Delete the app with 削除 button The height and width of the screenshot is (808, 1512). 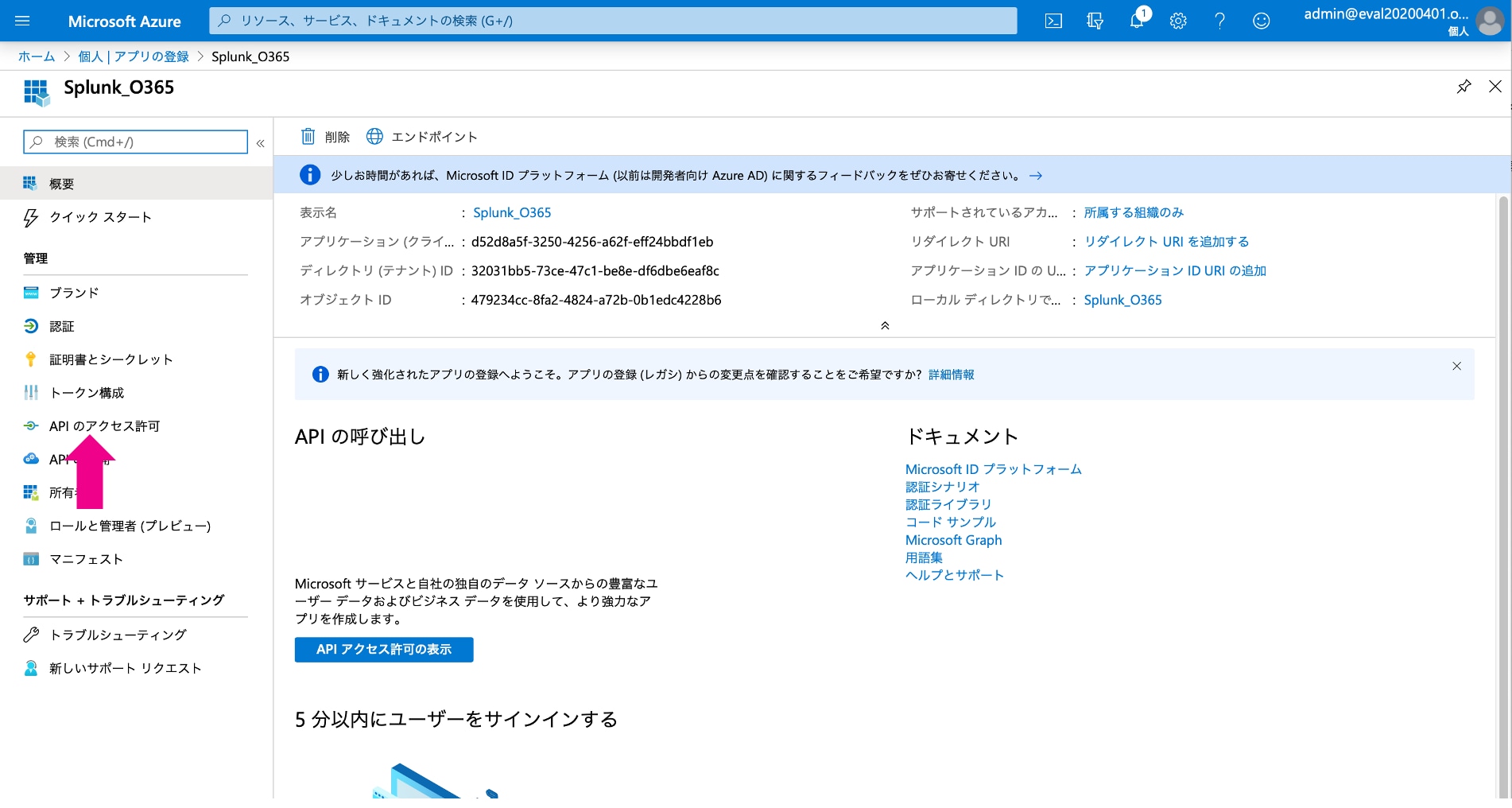click(x=325, y=137)
